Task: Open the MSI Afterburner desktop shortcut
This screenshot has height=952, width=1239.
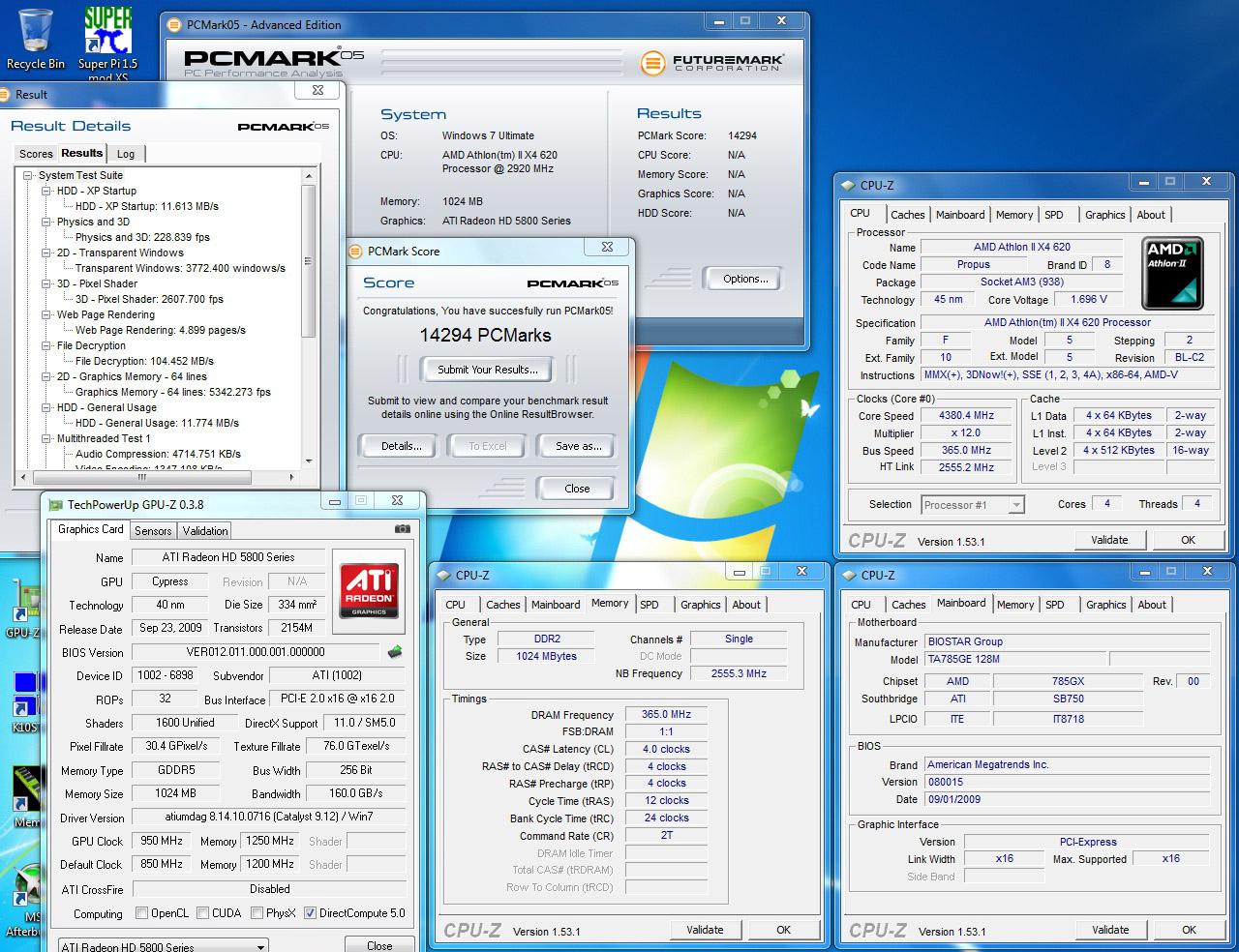Action: tap(22, 900)
